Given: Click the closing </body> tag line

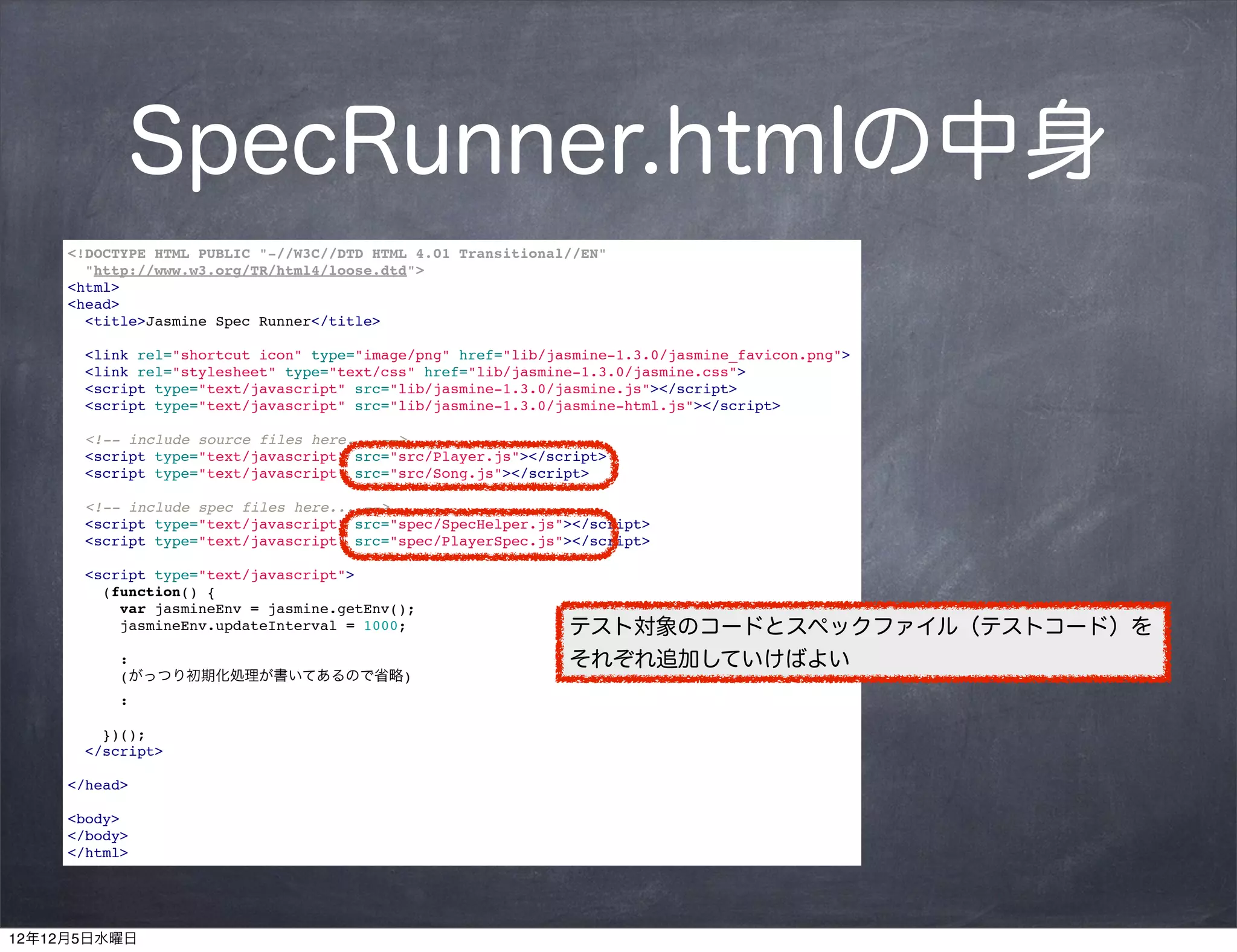Looking at the screenshot, I should point(98,836).
